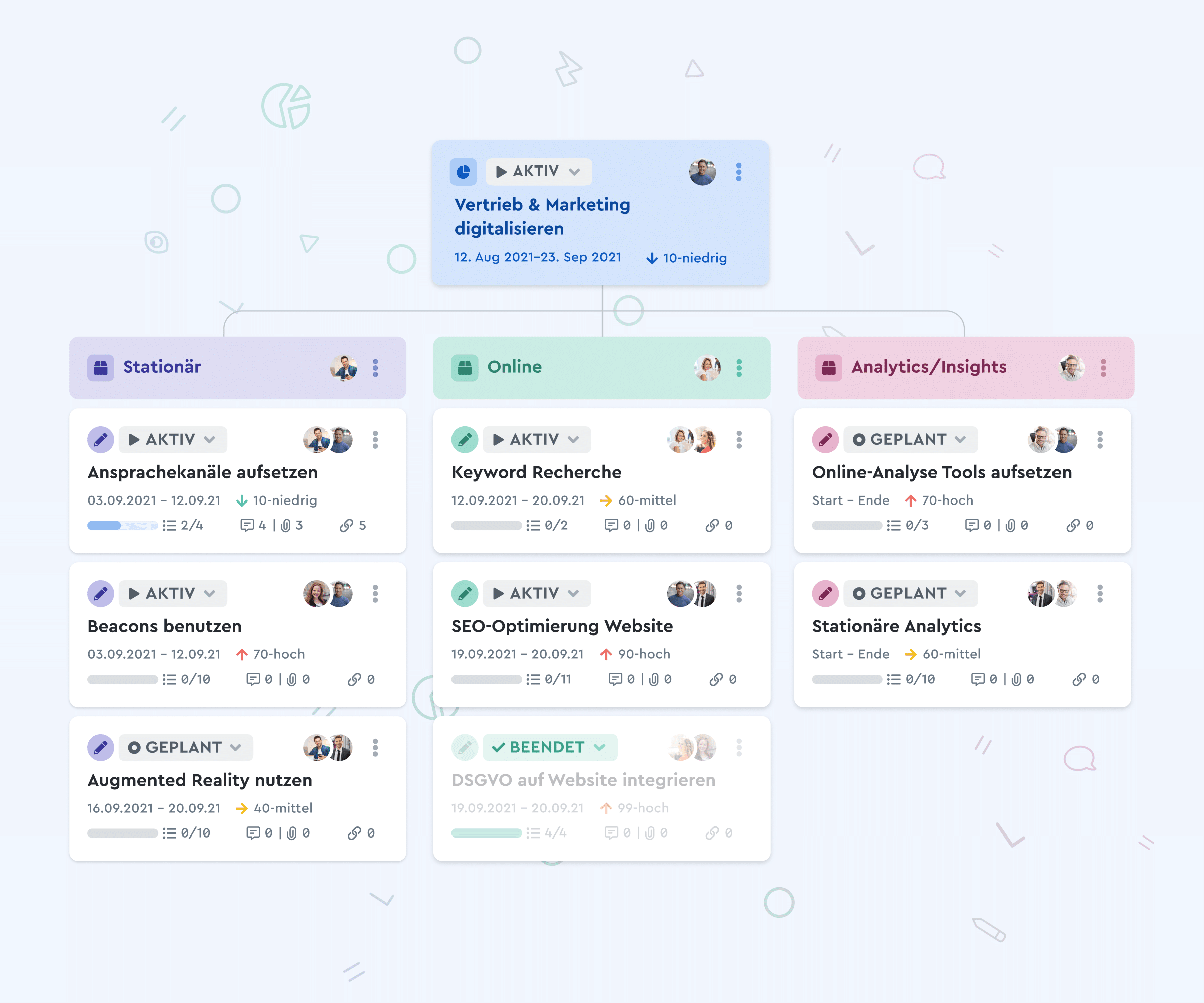This screenshot has height=1003, width=1204.
Task: Open the AKTIV status dropdown on Keyword Recherche
Action: pyautogui.click(x=537, y=440)
